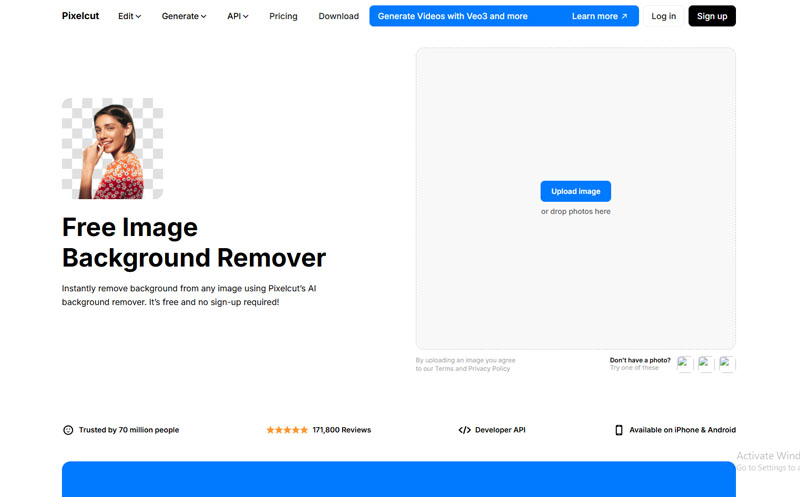Click the smiley face trusted icon
Viewport: 800px width, 497px height.
pos(68,430)
